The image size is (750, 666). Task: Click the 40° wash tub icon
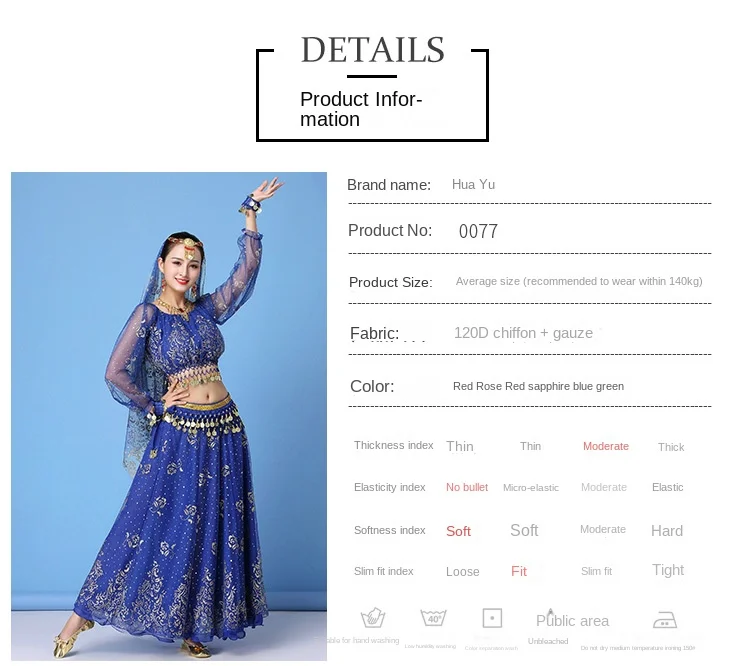(x=433, y=618)
